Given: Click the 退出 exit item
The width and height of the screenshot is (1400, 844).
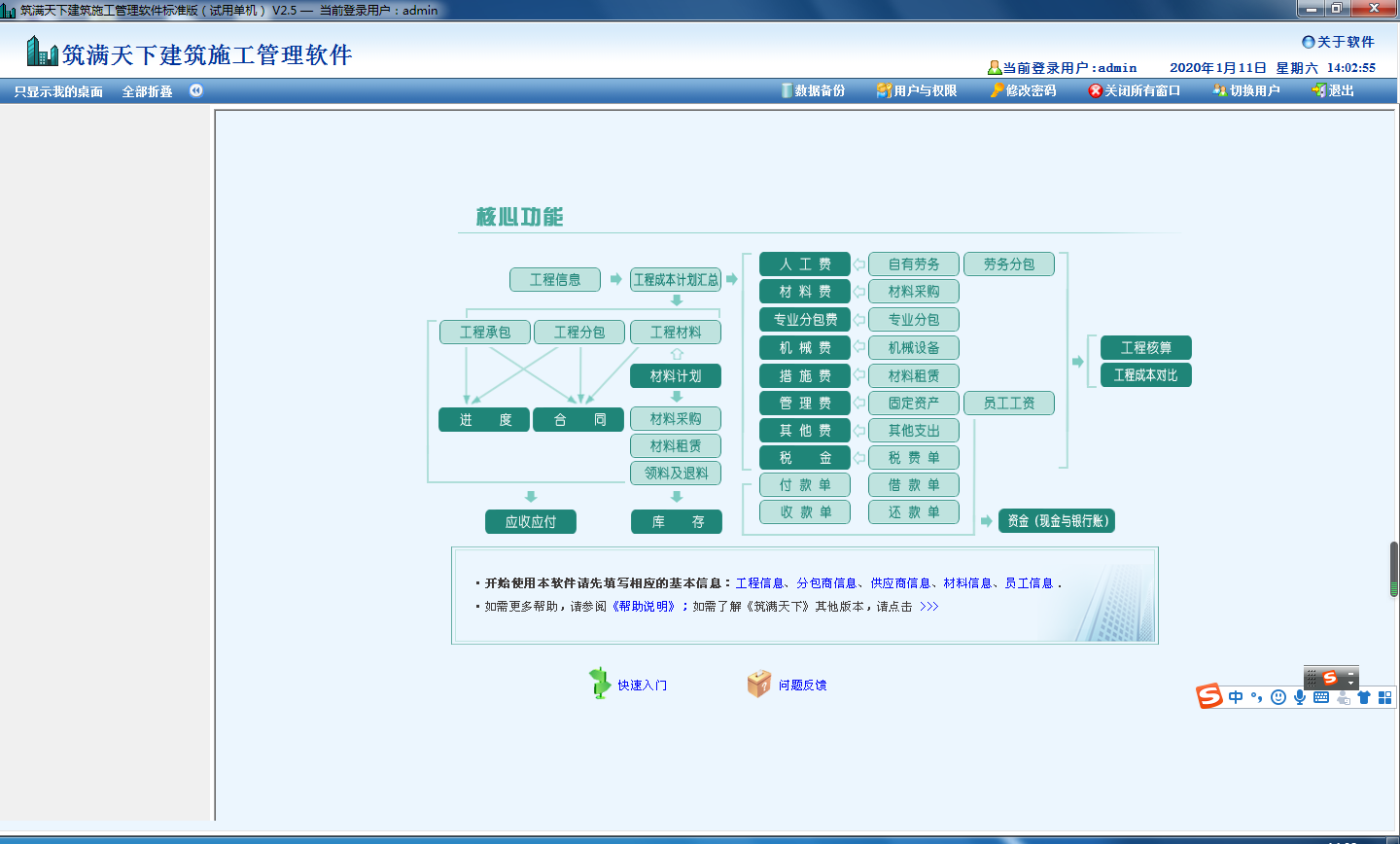Looking at the screenshot, I should 1333,90.
